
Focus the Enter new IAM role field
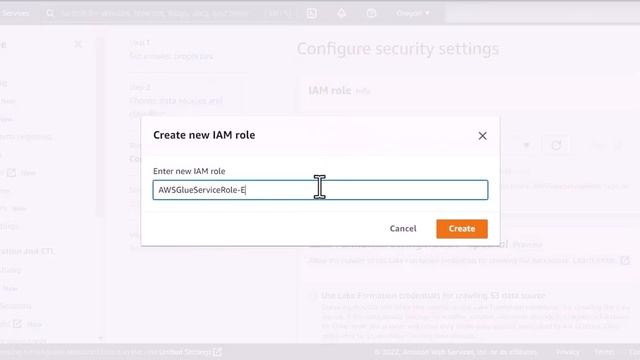(320, 190)
